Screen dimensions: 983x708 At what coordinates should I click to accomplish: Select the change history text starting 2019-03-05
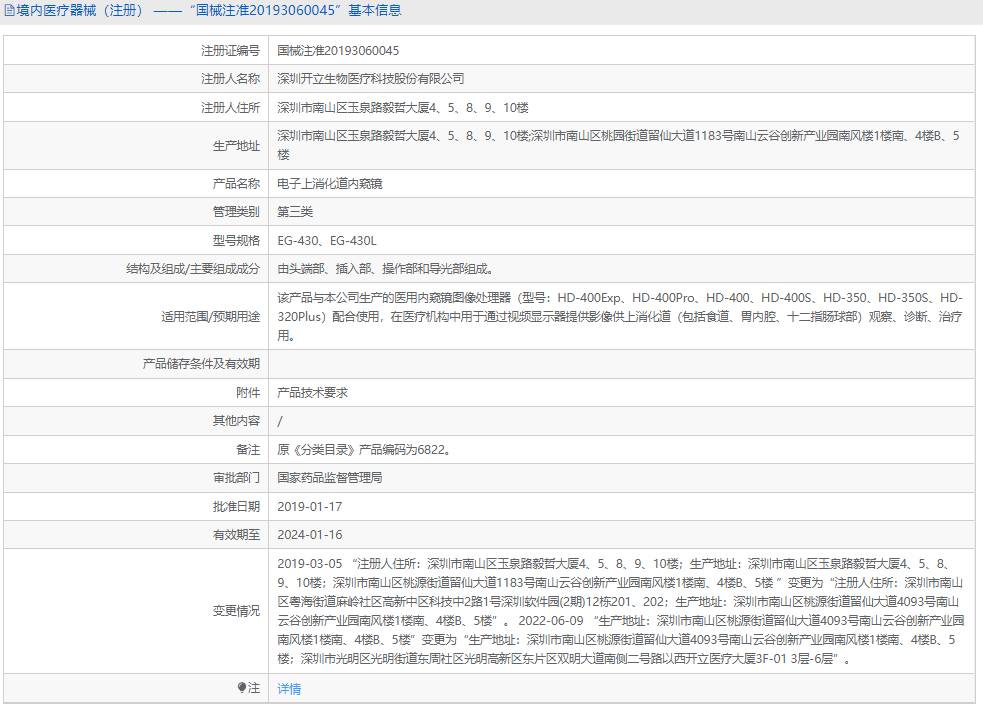pos(621,611)
